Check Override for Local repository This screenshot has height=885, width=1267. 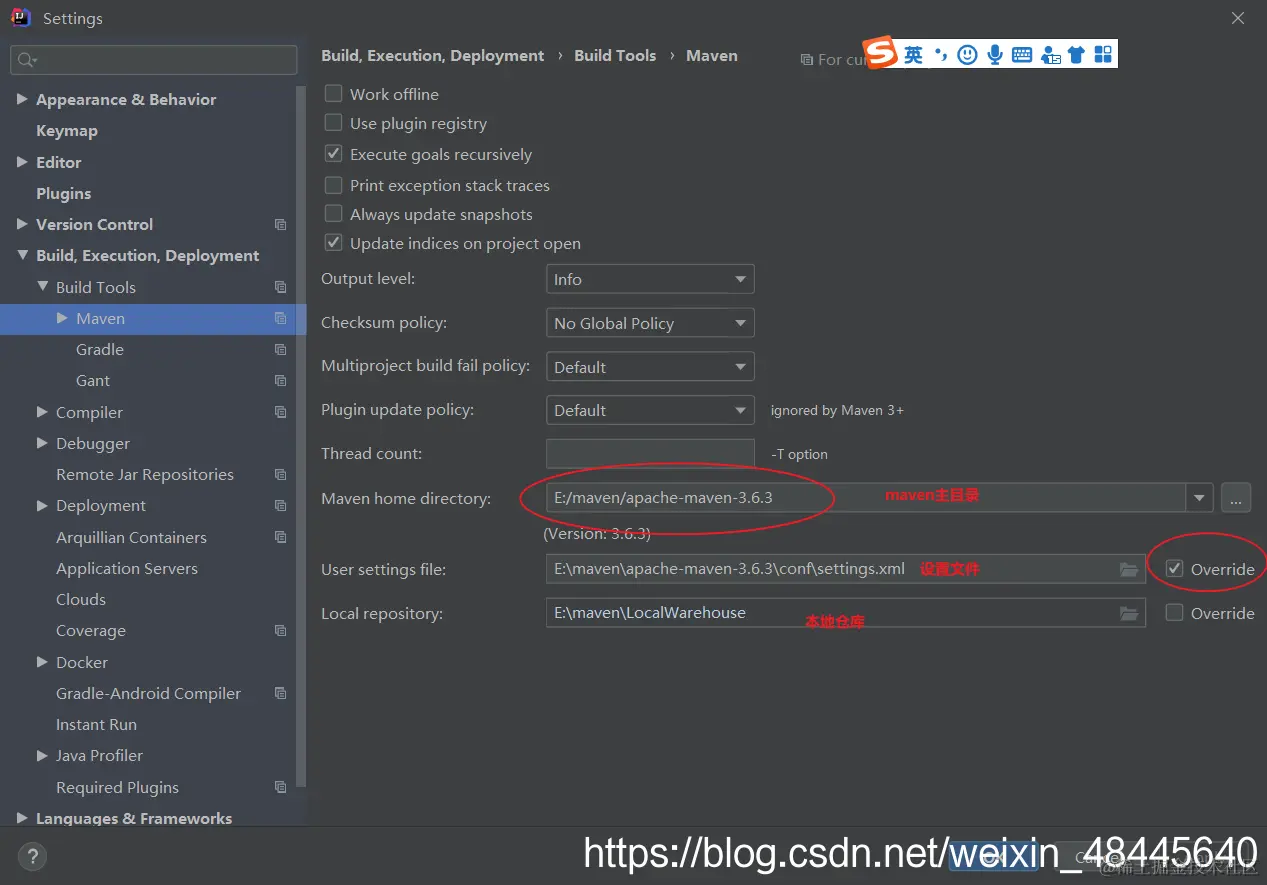[x=1174, y=613]
